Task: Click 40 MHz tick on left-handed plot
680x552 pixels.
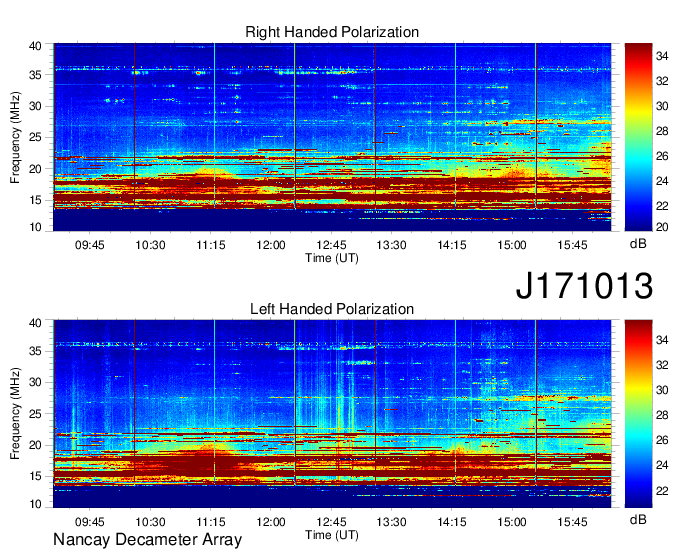Action: [35, 323]
